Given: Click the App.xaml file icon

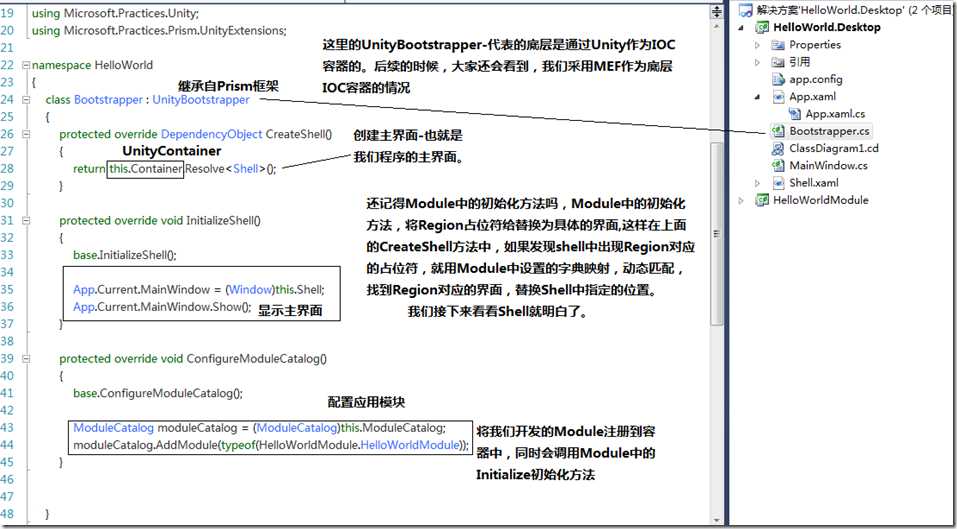Looking at the screenshot, I should click(x=778, y=96).
